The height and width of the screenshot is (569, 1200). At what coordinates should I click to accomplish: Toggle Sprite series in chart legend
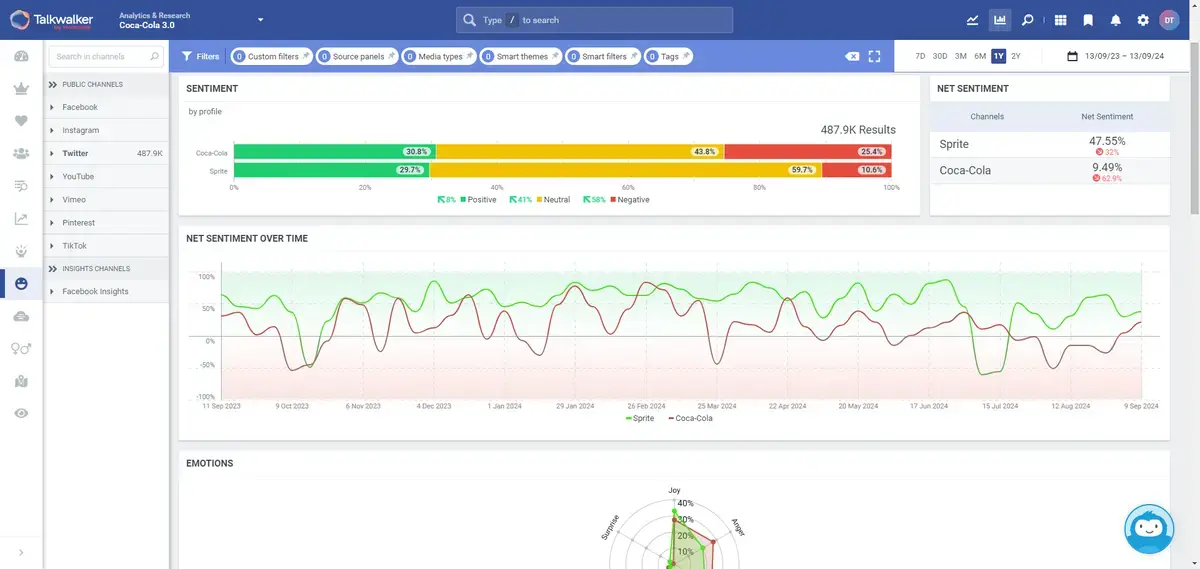click(x=639, y=419)
